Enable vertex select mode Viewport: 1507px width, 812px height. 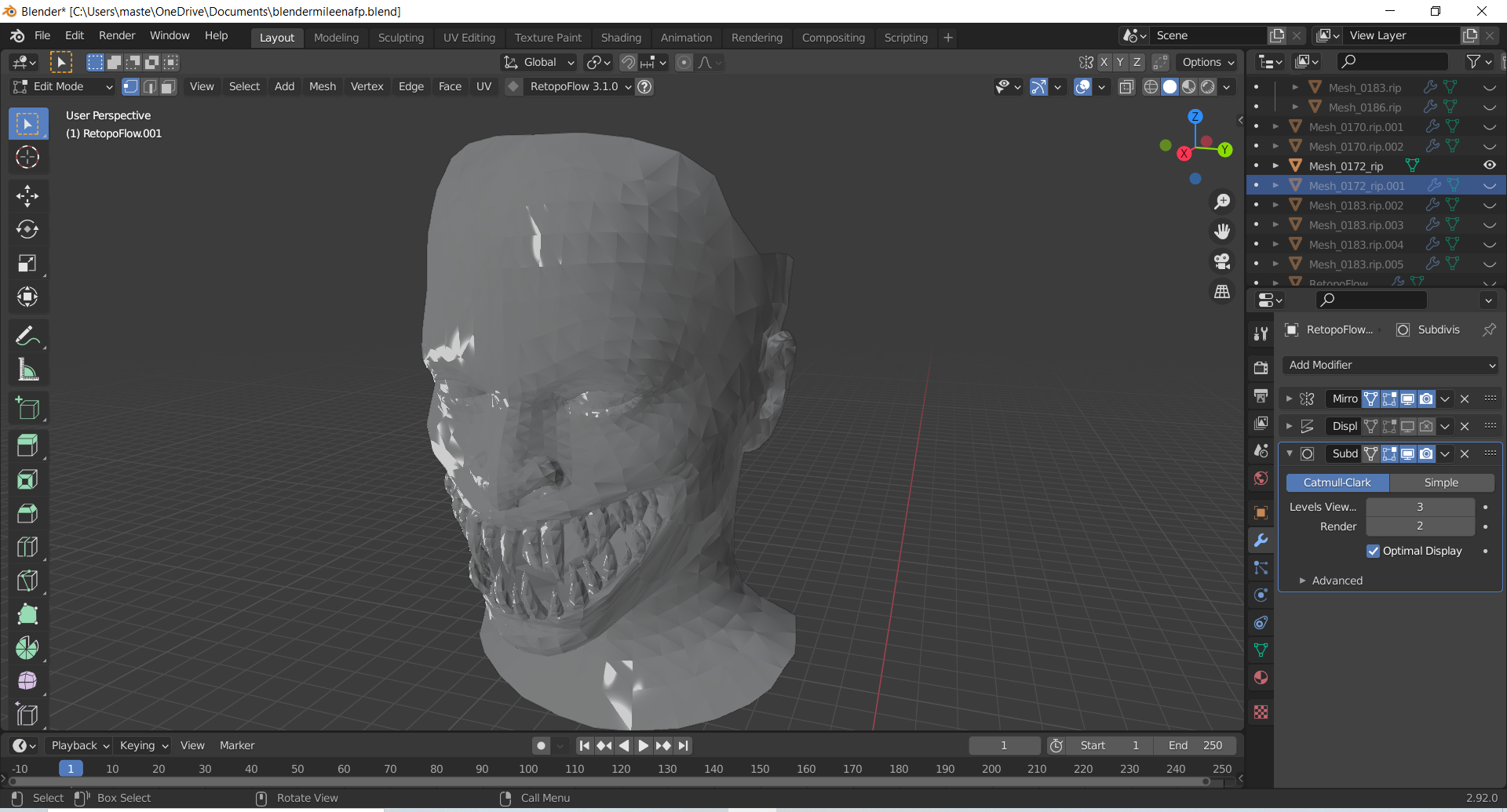(131, 86)
